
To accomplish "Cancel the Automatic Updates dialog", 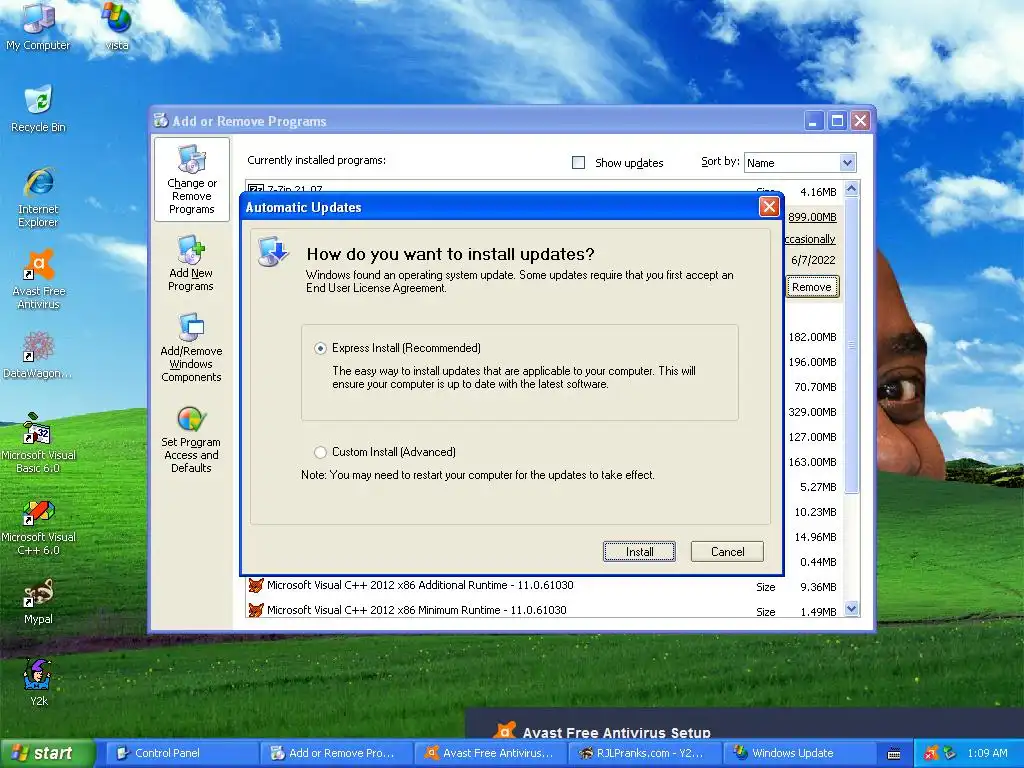I will [x=727, y=552].
